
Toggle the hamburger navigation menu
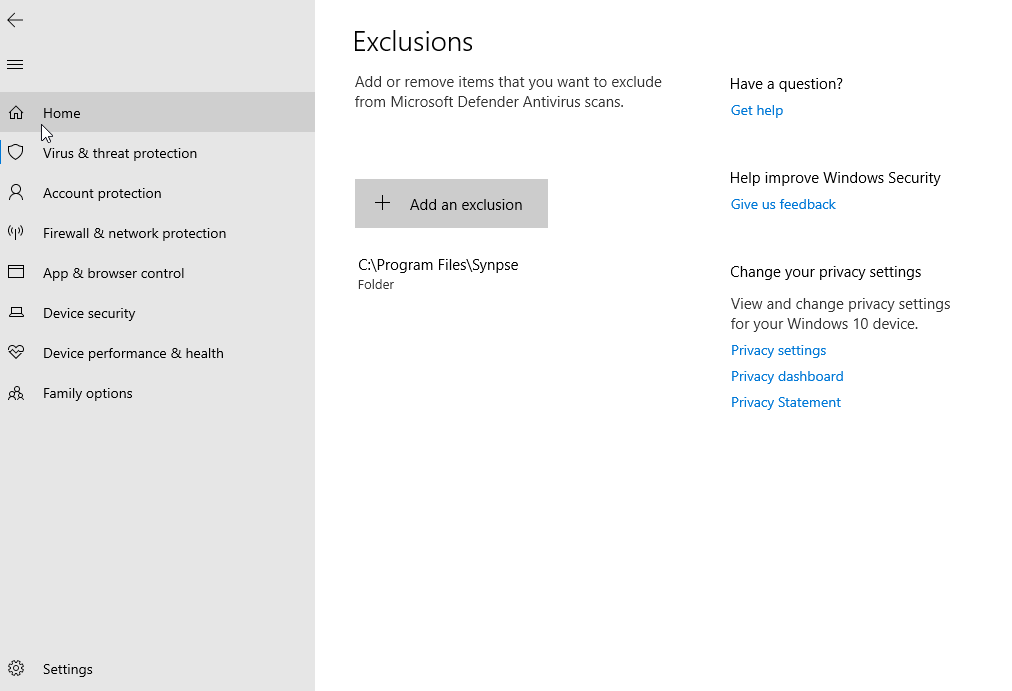[x=15, y=65]
